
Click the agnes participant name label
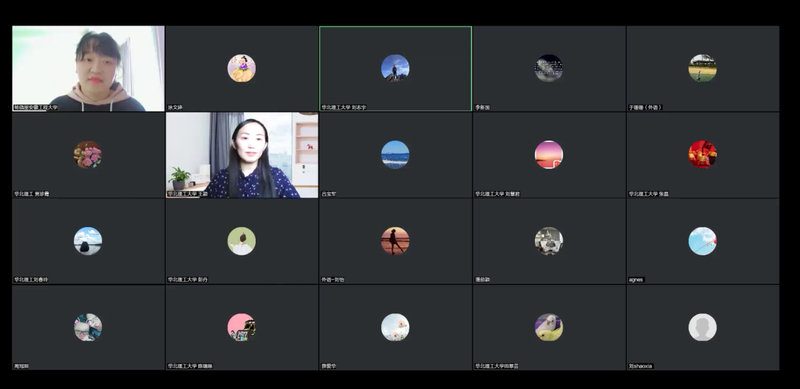[636, 280]
